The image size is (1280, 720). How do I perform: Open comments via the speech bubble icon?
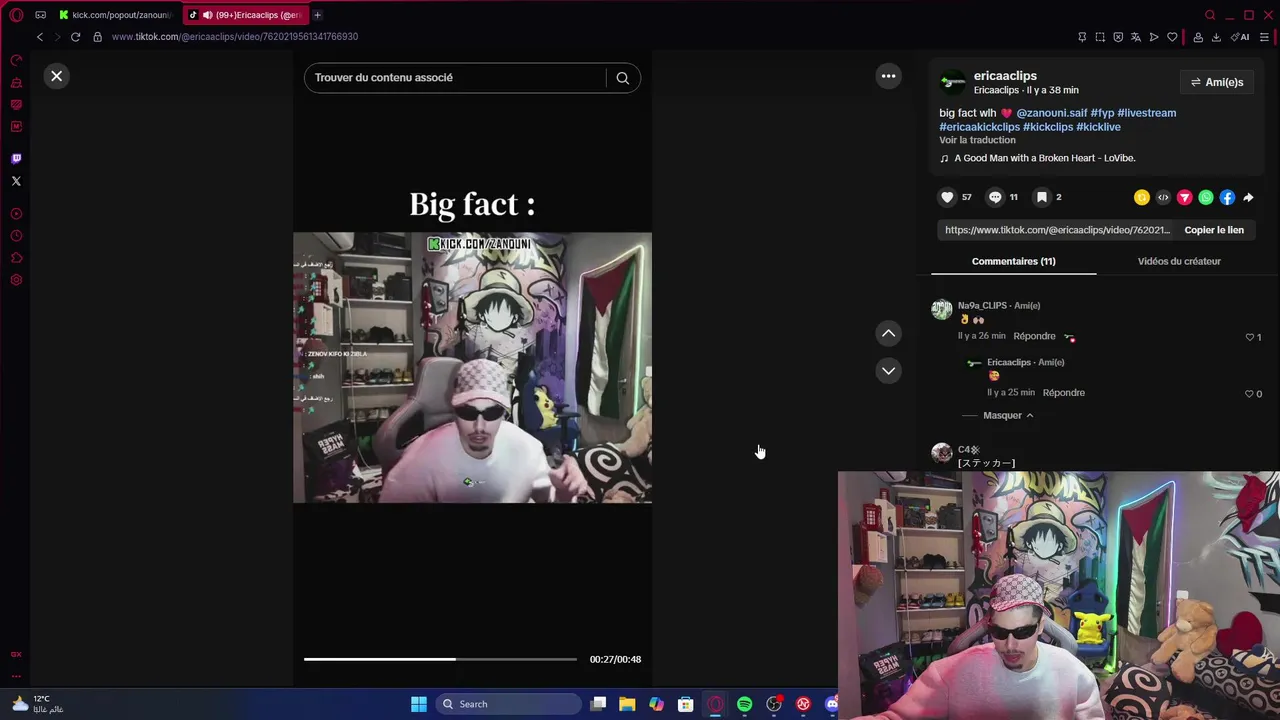995,197
